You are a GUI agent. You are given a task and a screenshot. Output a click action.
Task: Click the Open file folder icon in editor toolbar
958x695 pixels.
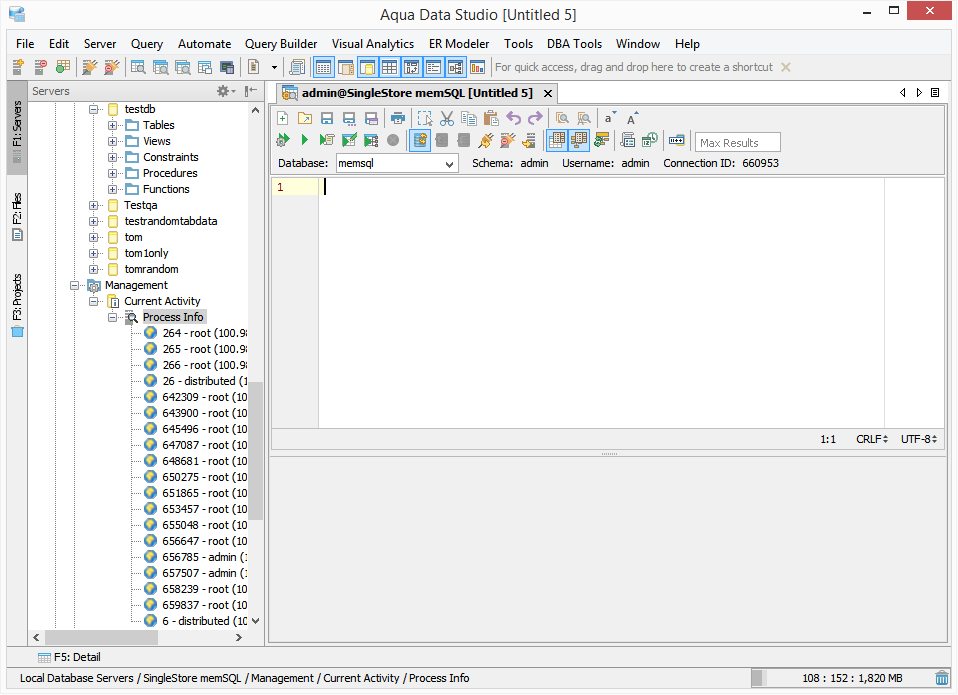click(x=304, y=118)
